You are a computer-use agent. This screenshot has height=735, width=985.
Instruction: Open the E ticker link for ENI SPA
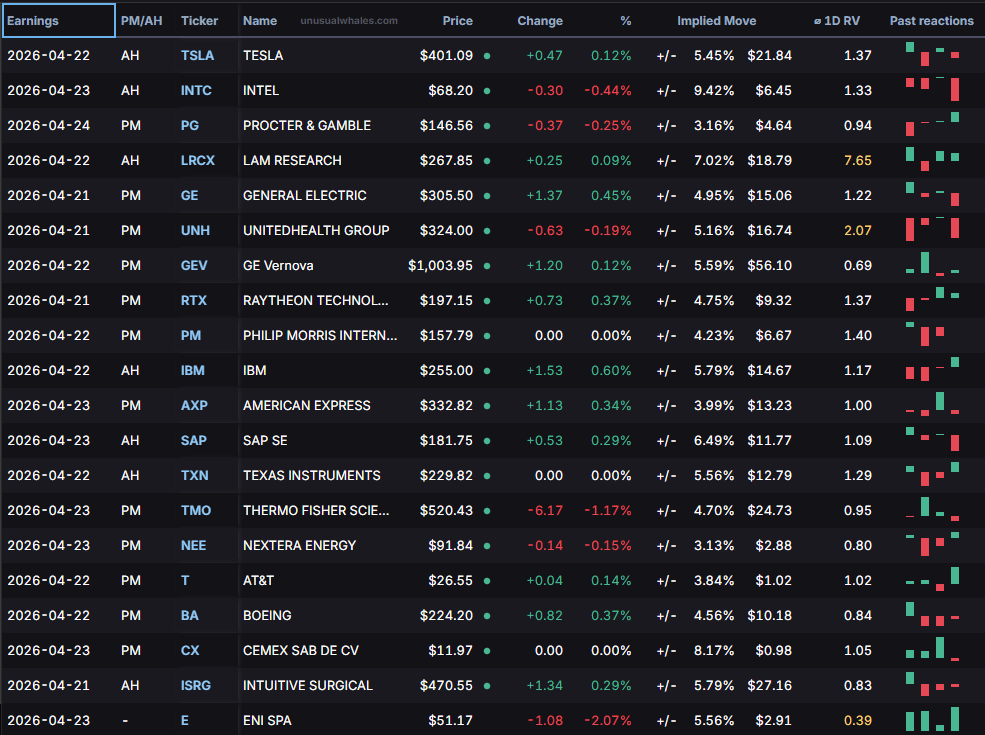(185, 721)
